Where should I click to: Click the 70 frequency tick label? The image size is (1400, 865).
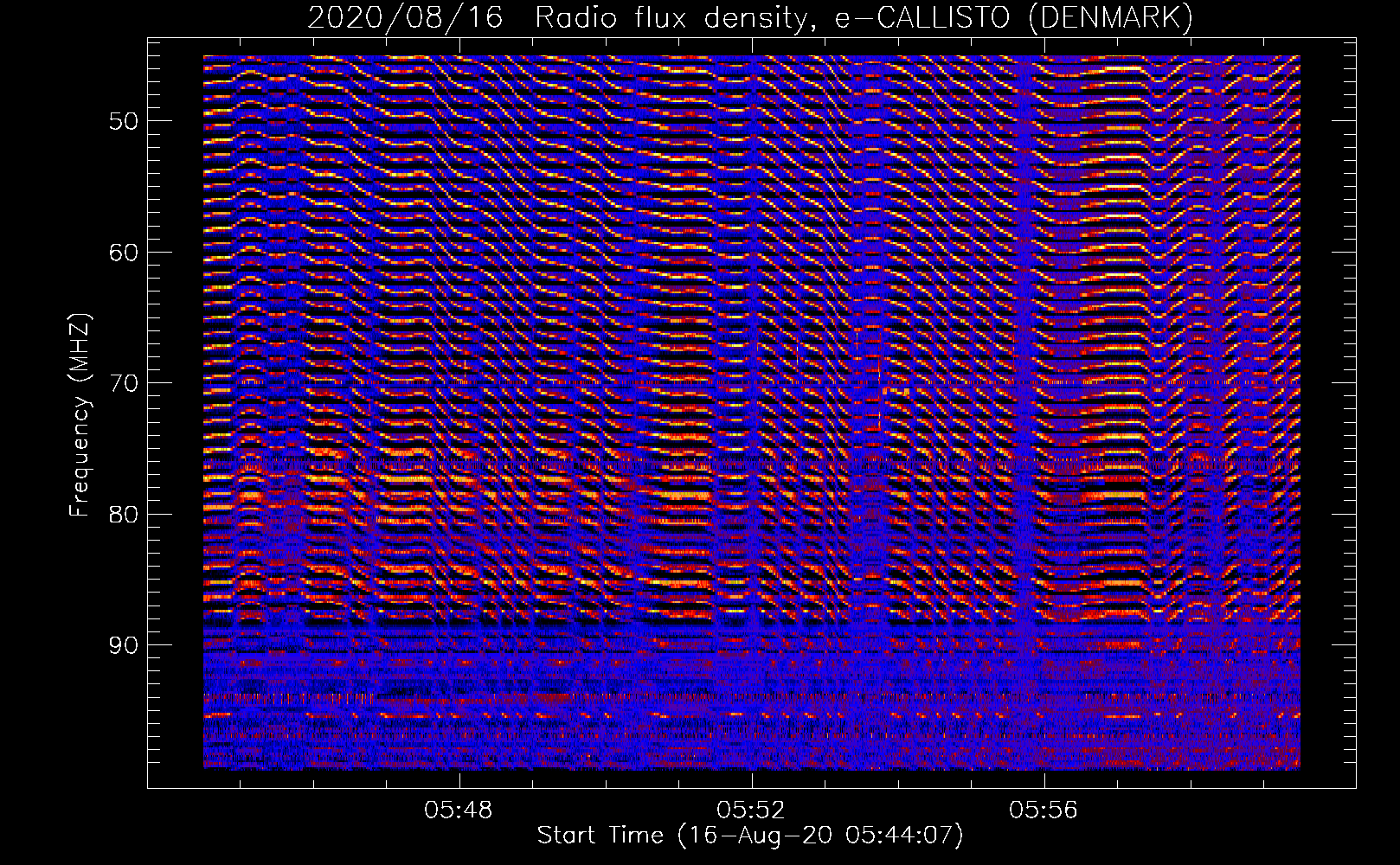124,382
